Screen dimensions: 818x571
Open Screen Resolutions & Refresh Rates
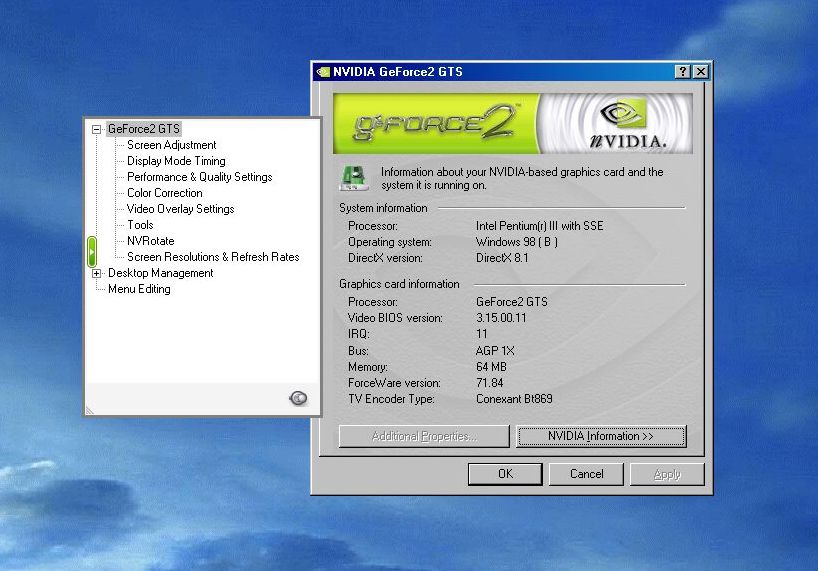213,257
